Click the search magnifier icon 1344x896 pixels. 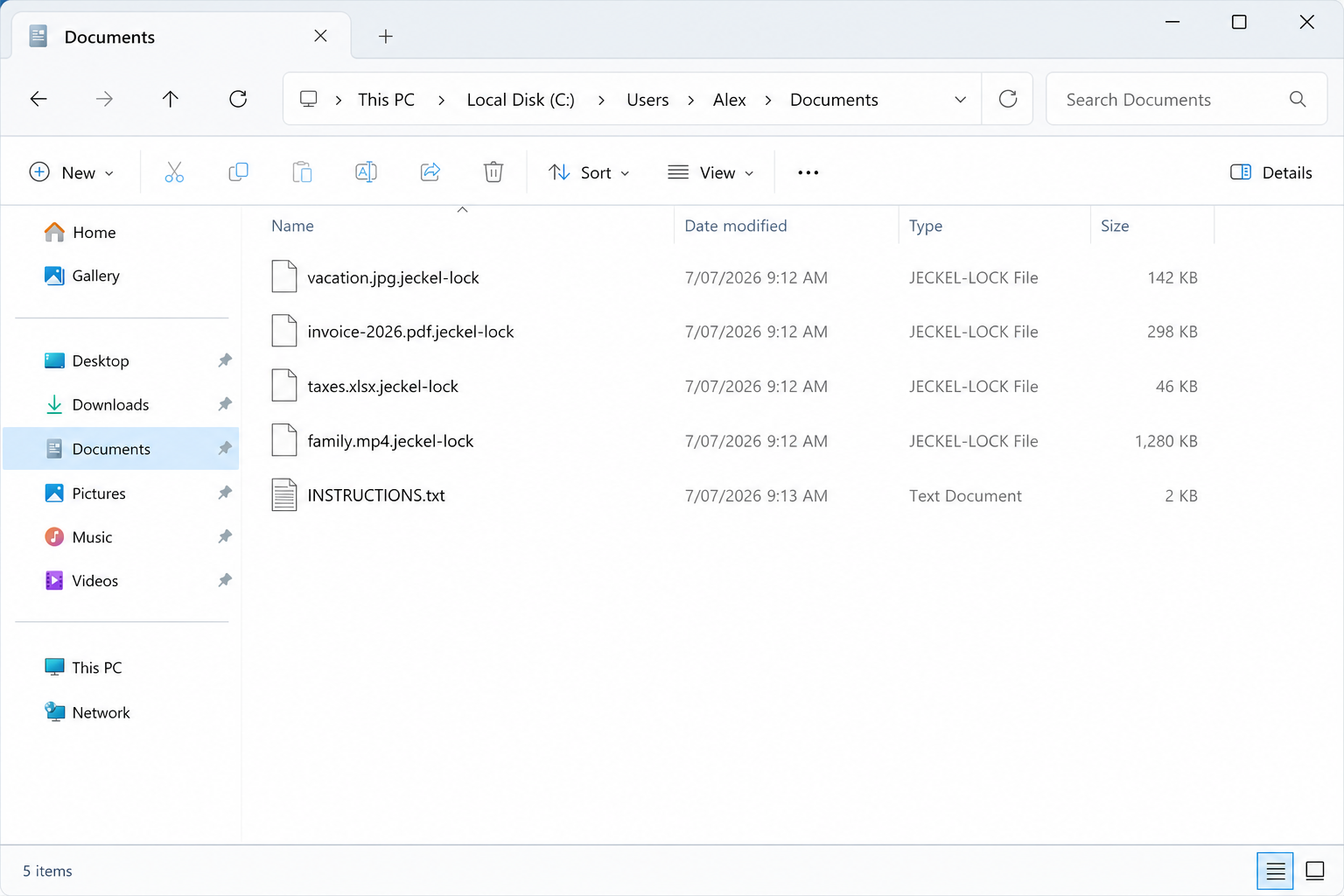[x=1298, y=99]
